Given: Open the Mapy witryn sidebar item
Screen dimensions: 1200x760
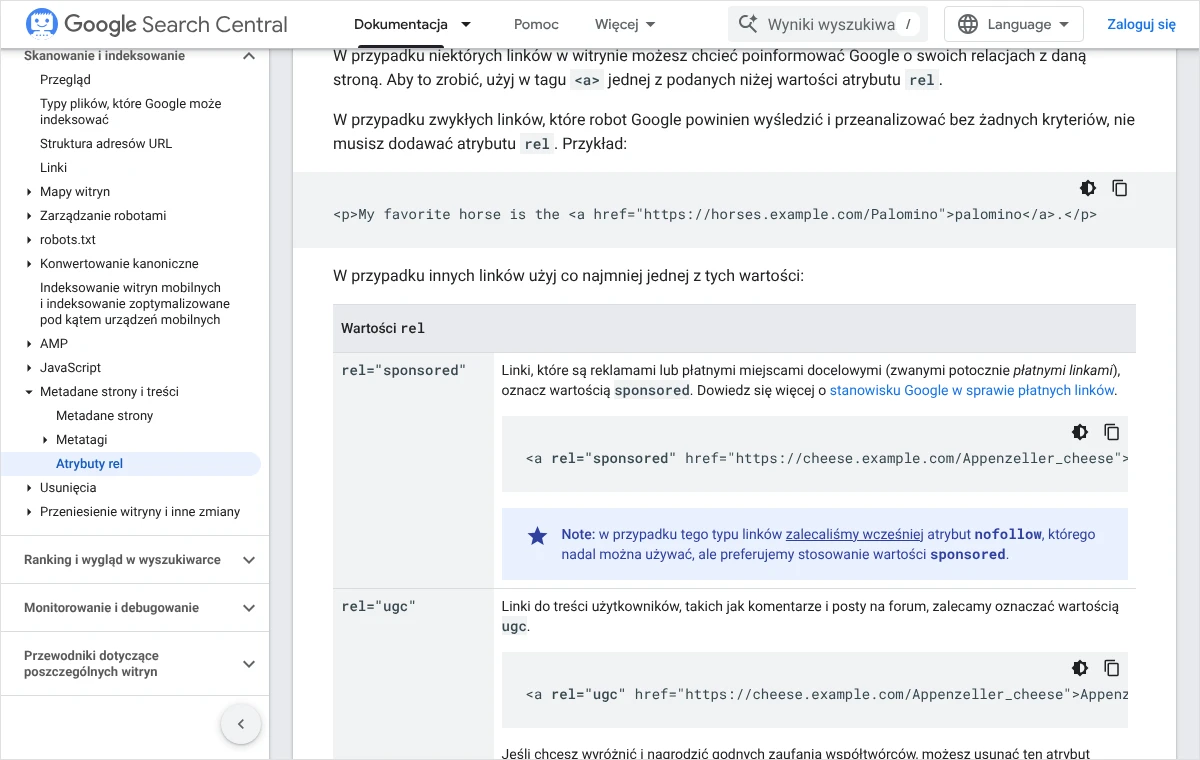Looking at the screenshot, I should coord(75,192).
